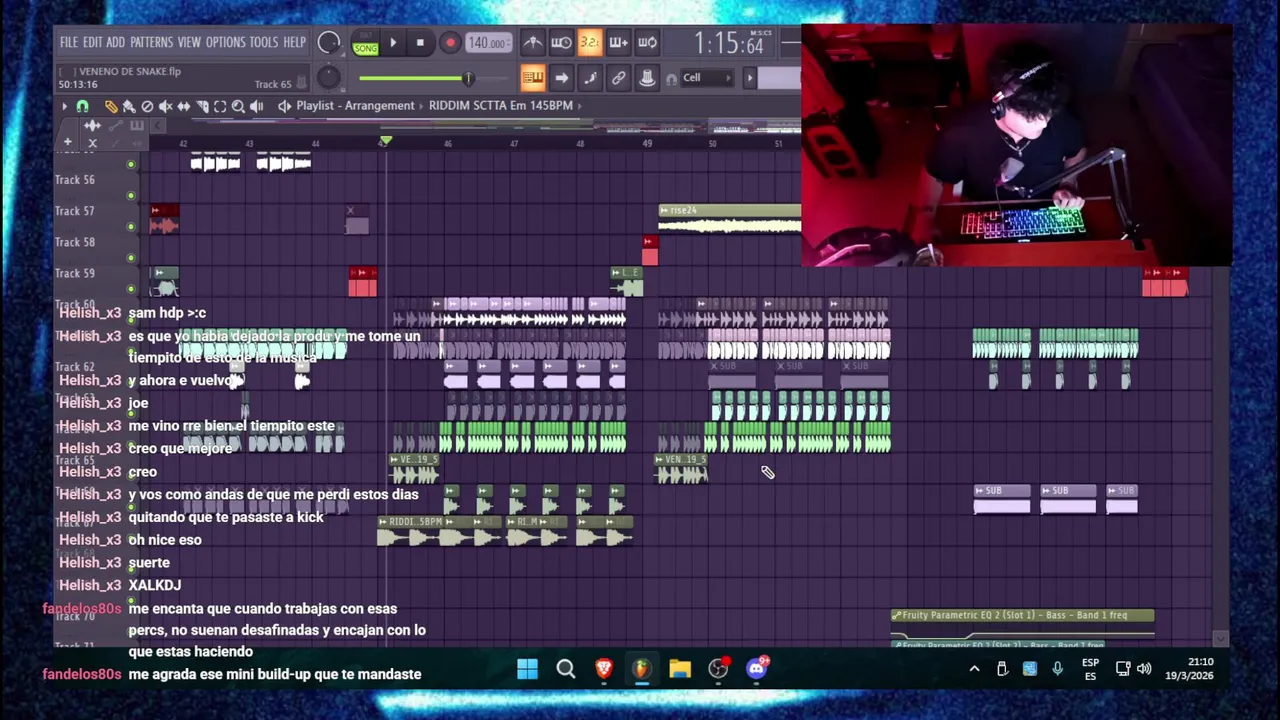Adjust the master volume knob
The height and width of the screenshot is (720, 1280).
[x=328, y=43]
